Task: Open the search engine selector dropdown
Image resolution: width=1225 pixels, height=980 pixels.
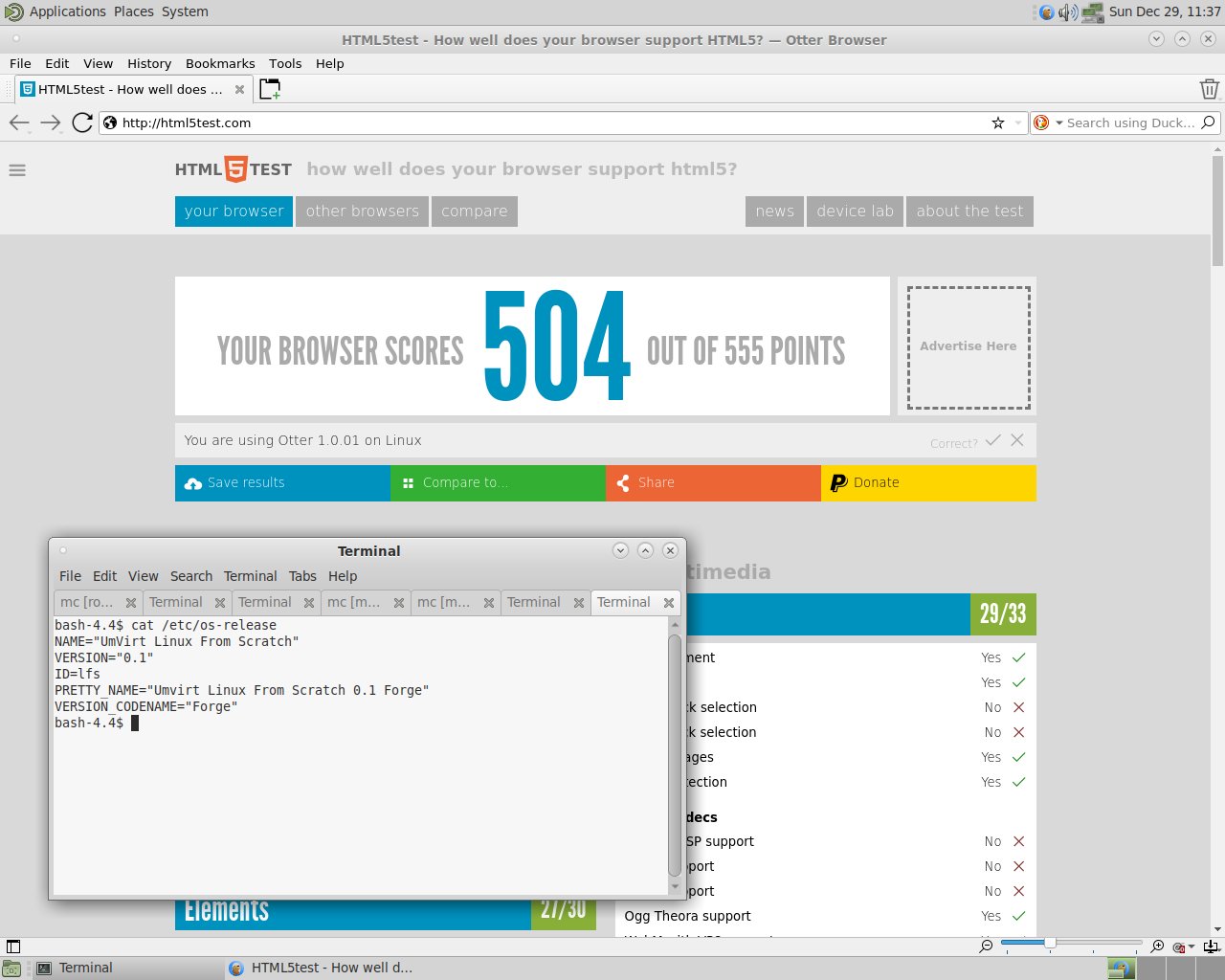Action: click(x=1058, y=122)
